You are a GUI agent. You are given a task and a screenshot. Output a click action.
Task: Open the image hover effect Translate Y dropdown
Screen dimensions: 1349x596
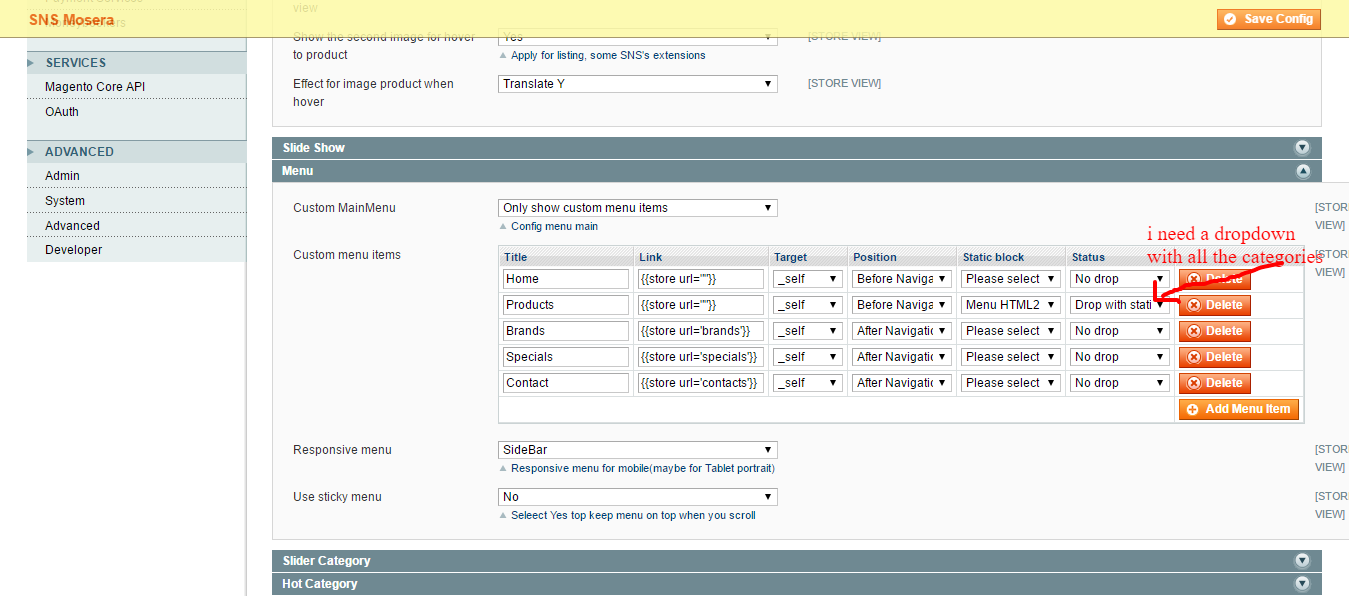click(637, 84)
